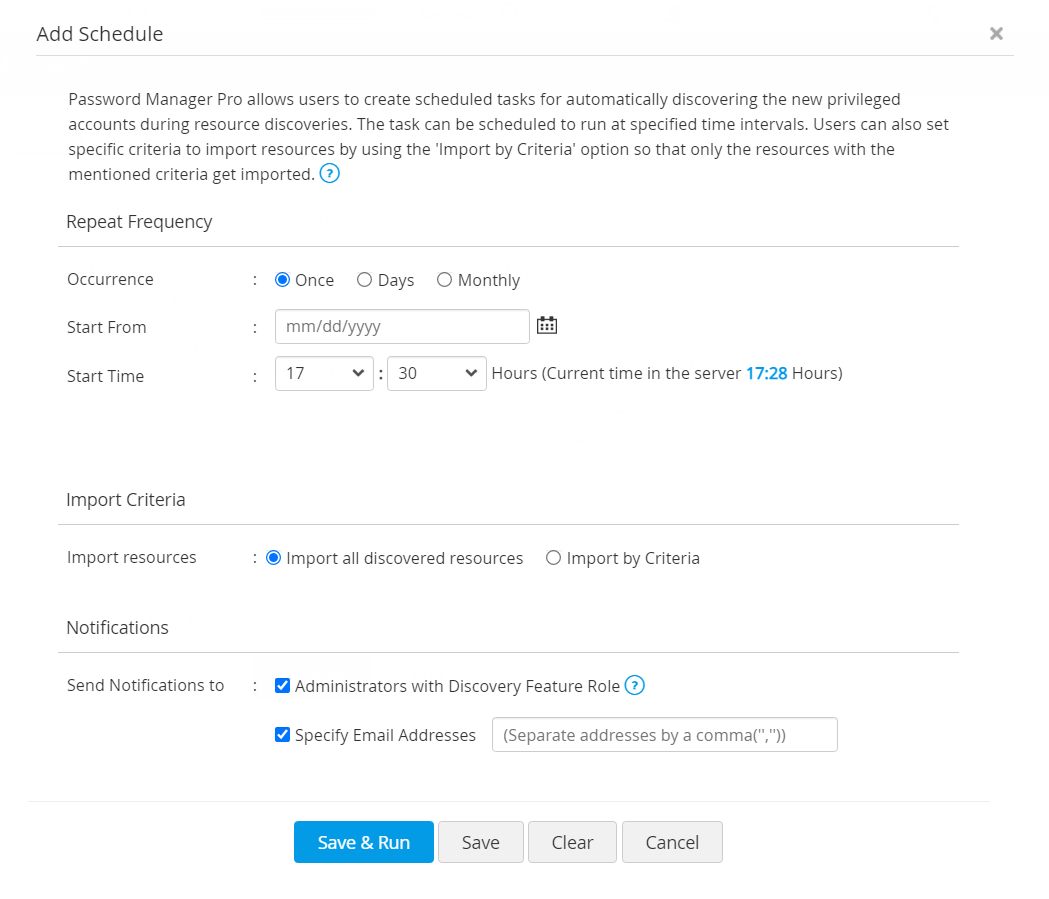1049x899 pixels.
Task: Cancel the schedule dialog
Action: [x=672, y=842]
